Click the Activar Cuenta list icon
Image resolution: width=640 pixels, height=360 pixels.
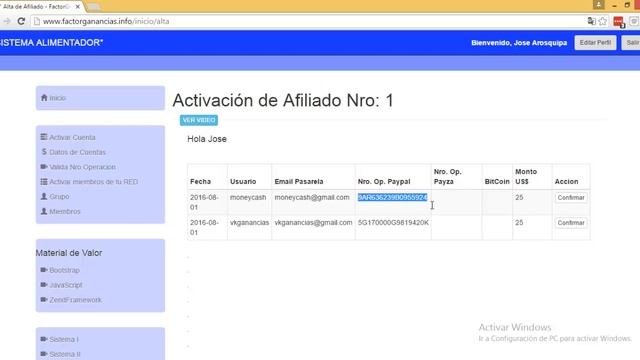[x=44, y=137]
